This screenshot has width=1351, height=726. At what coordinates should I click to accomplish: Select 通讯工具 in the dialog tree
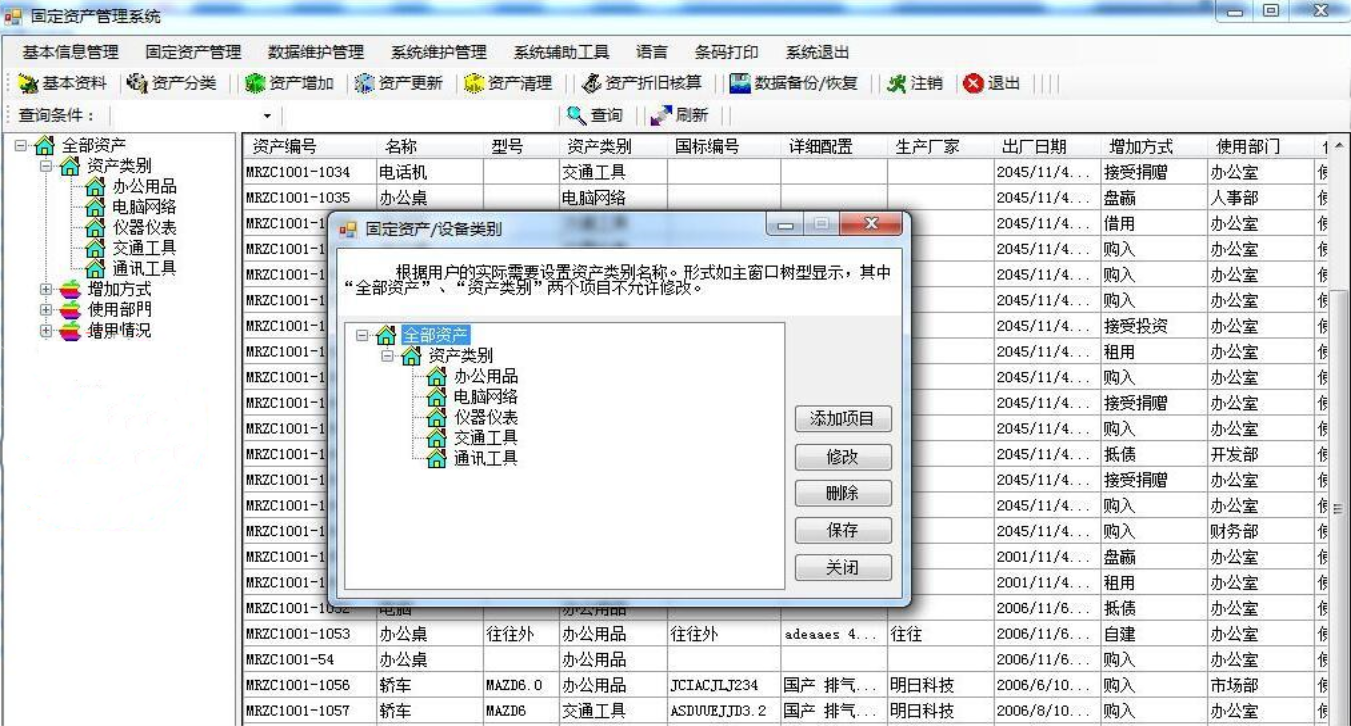pos(485,459)
